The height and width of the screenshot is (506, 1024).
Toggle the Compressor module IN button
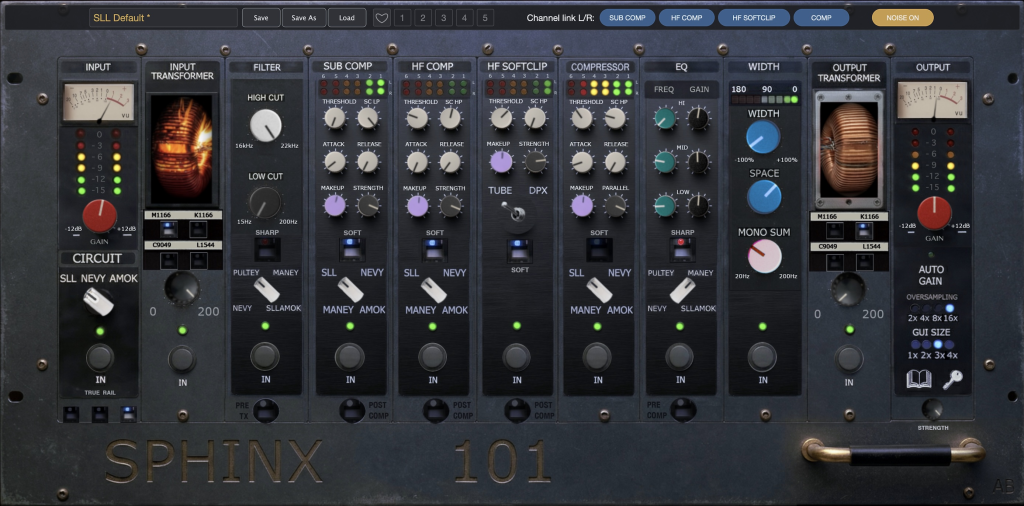(x=597, y=356)
